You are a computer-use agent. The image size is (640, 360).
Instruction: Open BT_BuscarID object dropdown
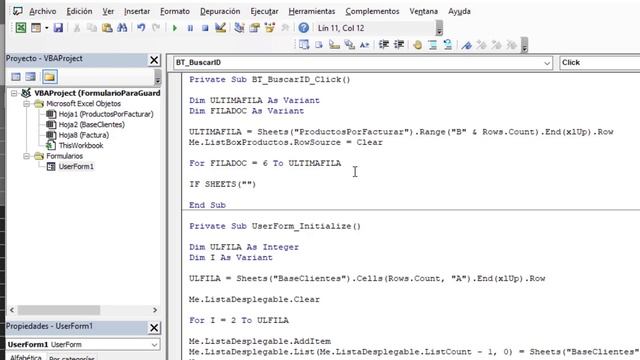click(547, 63)
